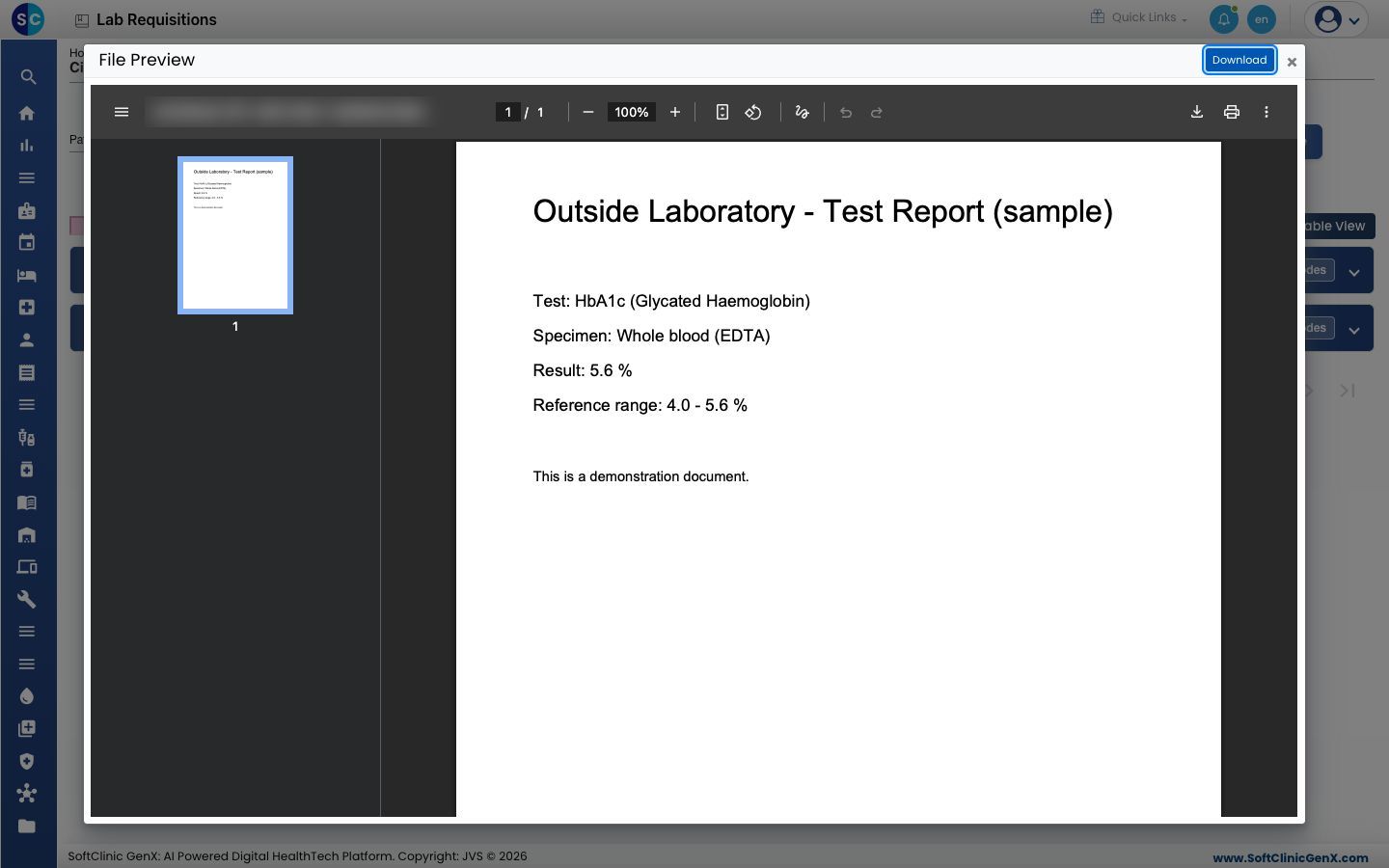Image resolution: width=1389 pixels, height=868 pixels.
Task: Click 'This is a demonstration document.' text
Action: pos(641,476)
